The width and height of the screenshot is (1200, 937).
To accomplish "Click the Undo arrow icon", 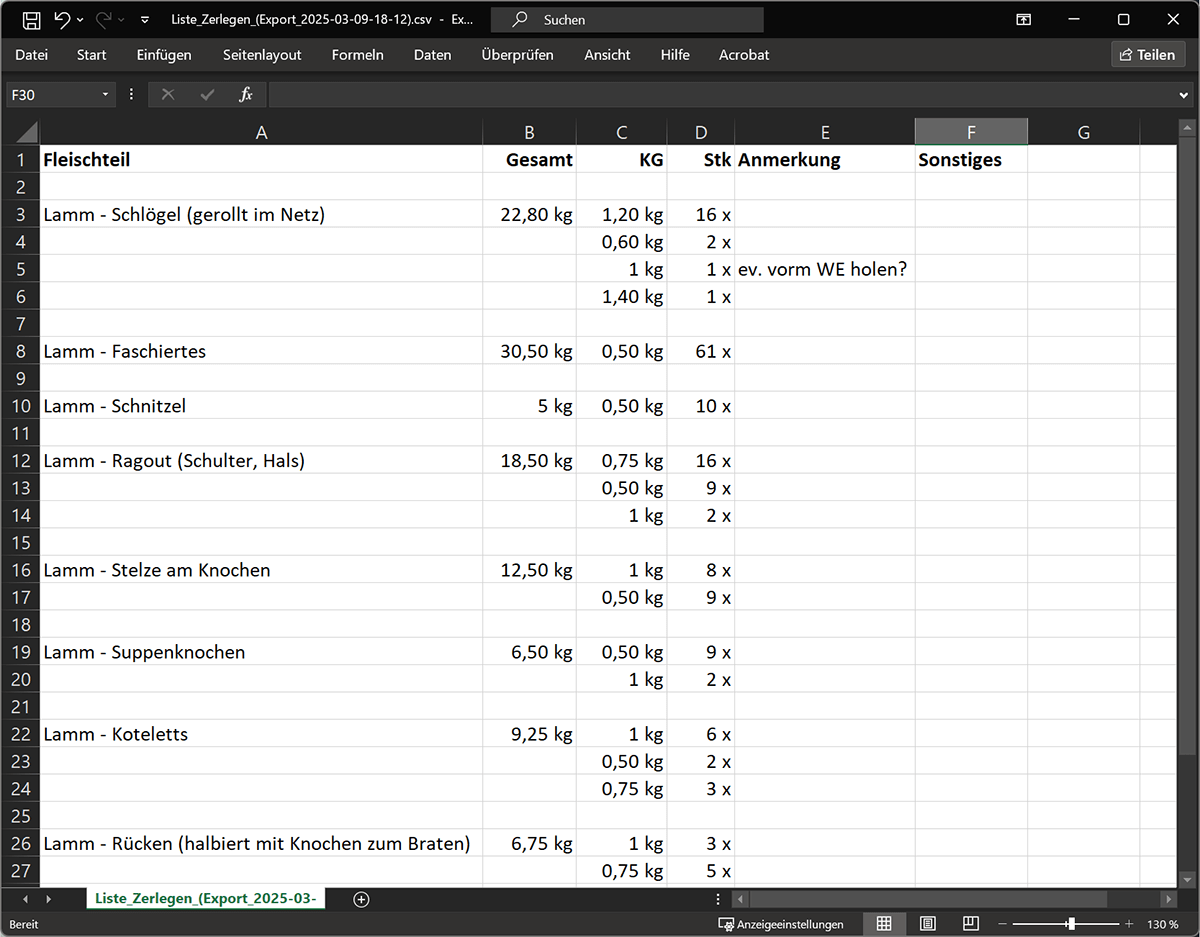I will 62,20.
